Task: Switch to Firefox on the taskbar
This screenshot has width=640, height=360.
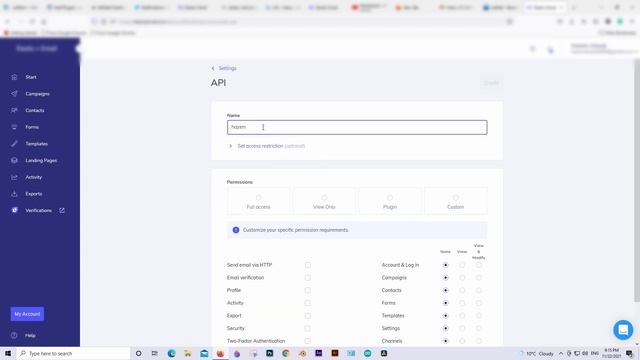Action: 220,353
